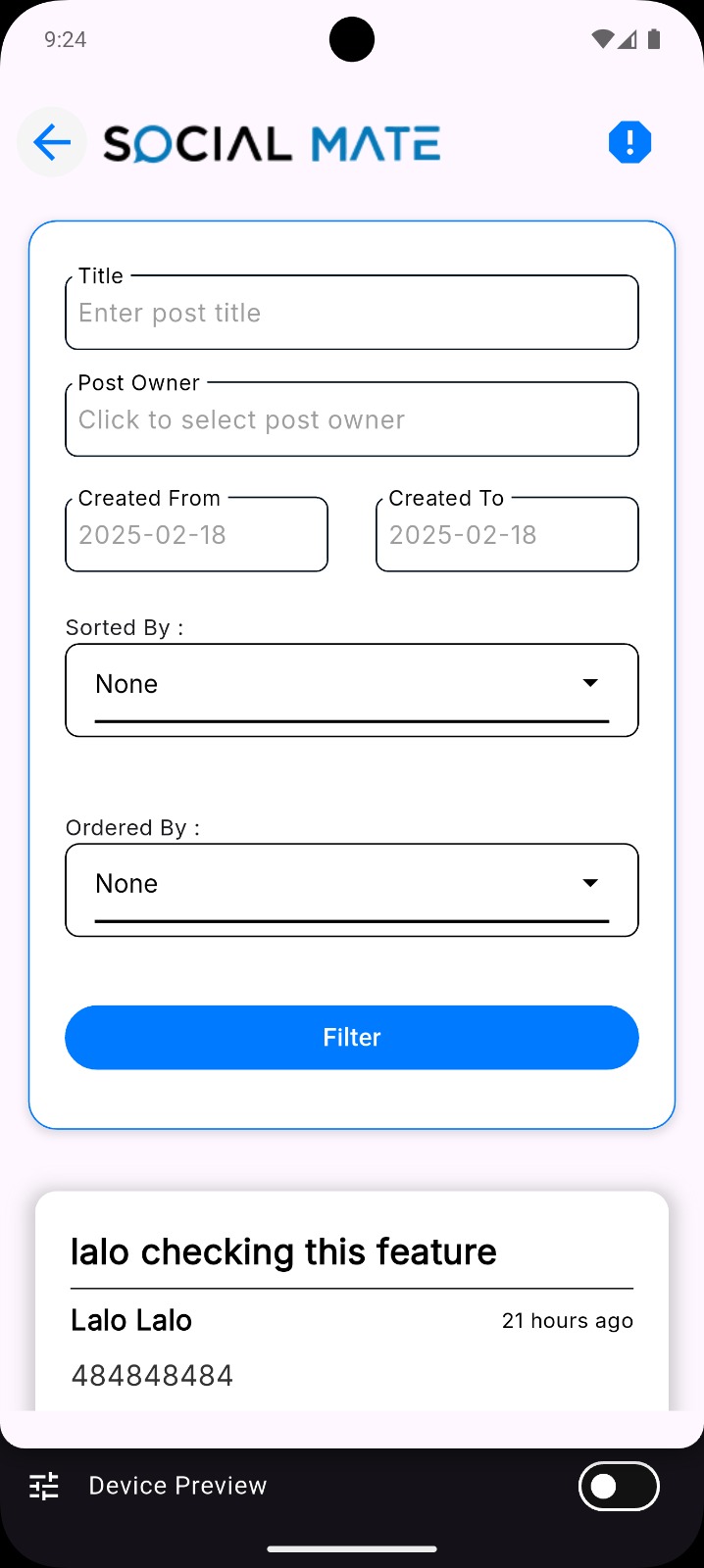
Task: Click the back arrow to return
Action: pyautogui.click(x=51, y=142)
